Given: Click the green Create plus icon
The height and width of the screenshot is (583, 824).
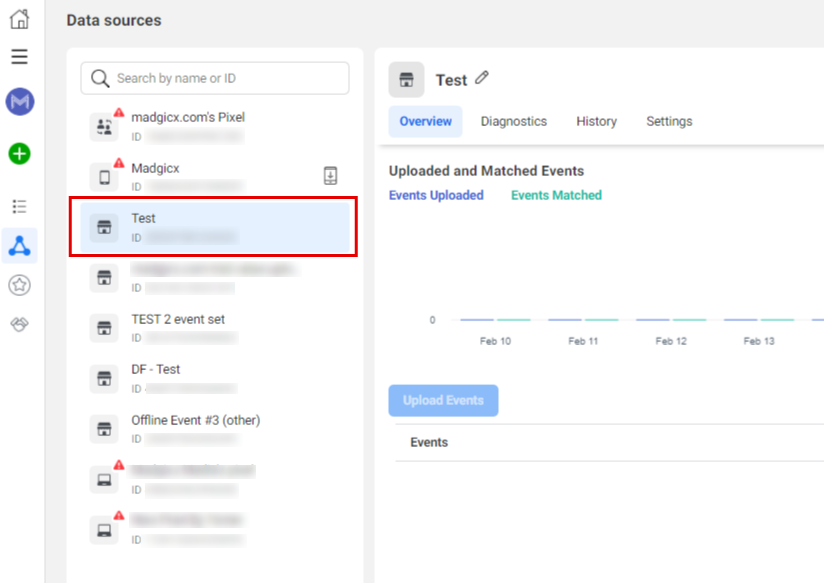Looking at the screenshot, I should pyautogui.click(x=20, y=153).
